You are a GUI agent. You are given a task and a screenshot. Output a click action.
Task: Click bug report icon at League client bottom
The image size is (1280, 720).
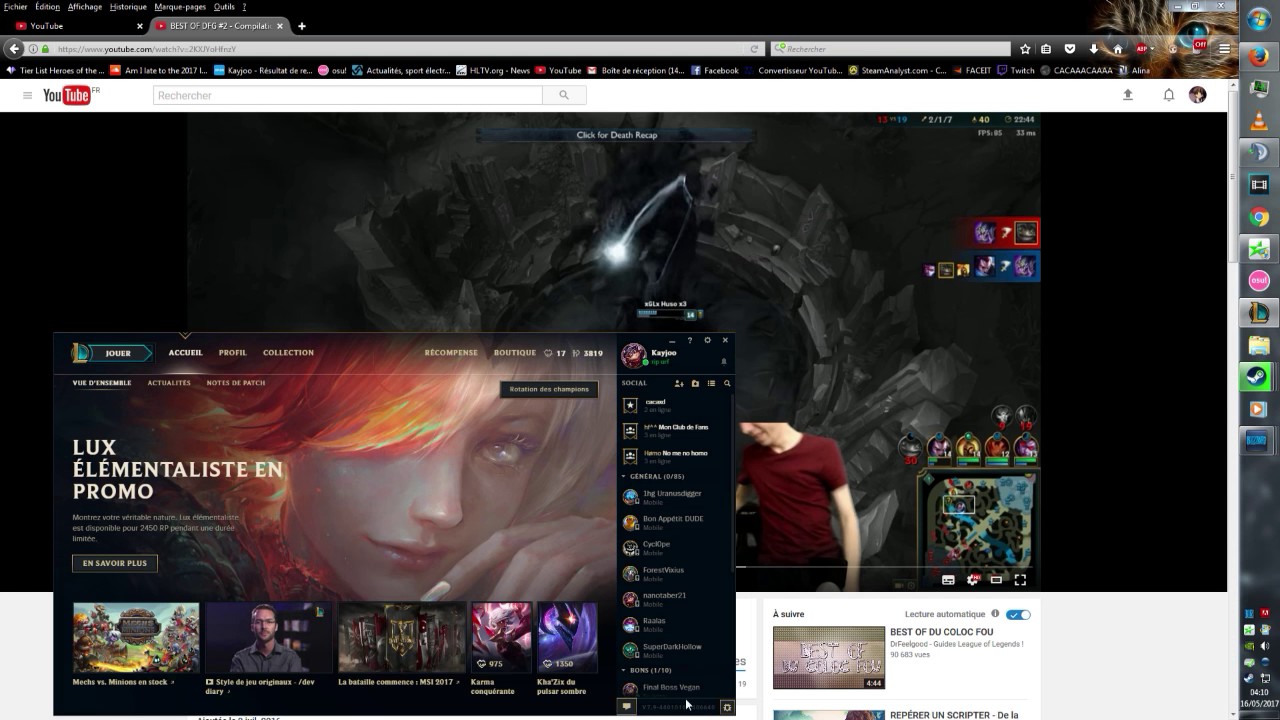pyautogui.click(x=727, y=707)
